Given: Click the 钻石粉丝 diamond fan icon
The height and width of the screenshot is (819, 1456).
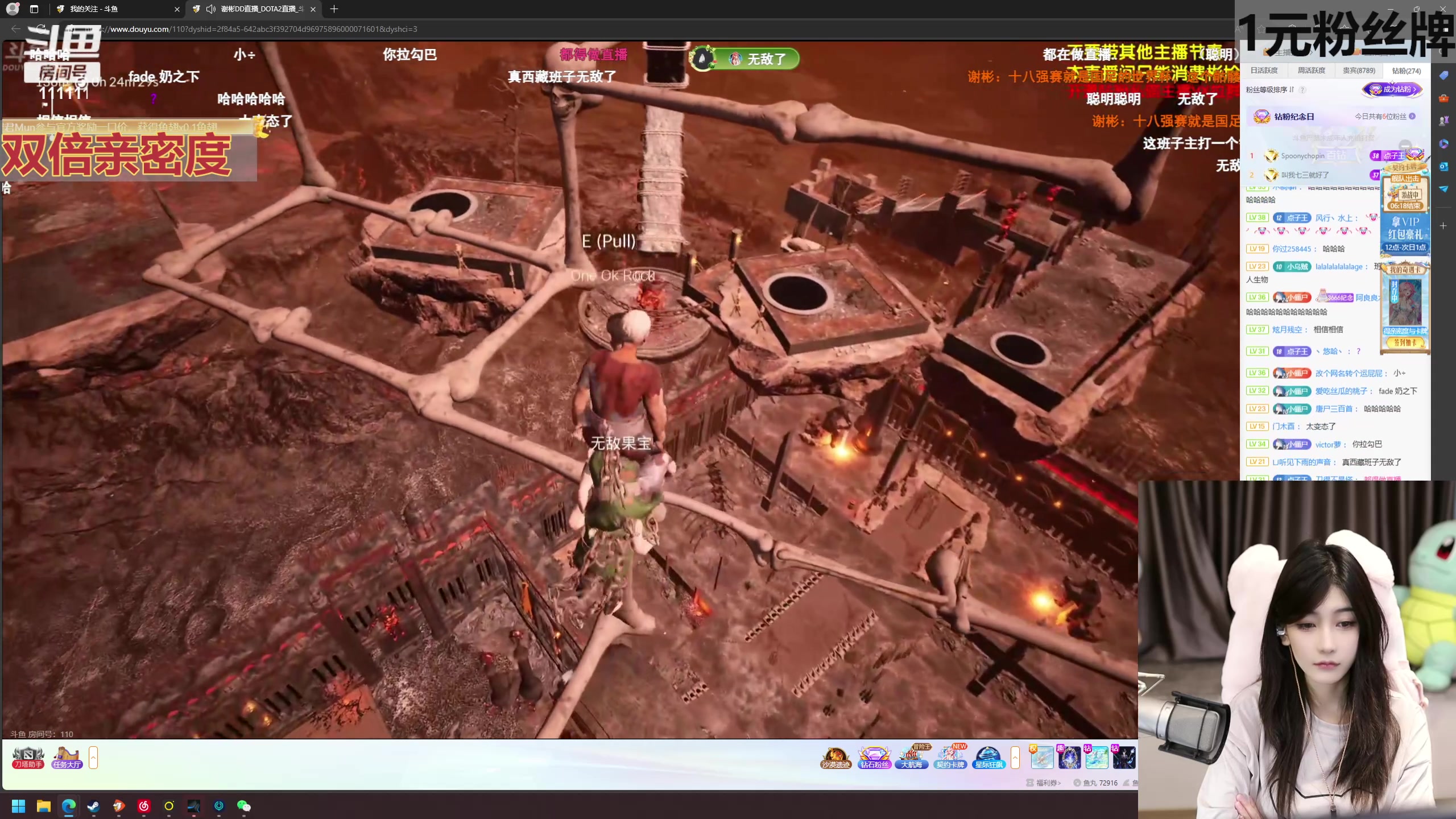Looking at the screenshot, I should [874, 757].
